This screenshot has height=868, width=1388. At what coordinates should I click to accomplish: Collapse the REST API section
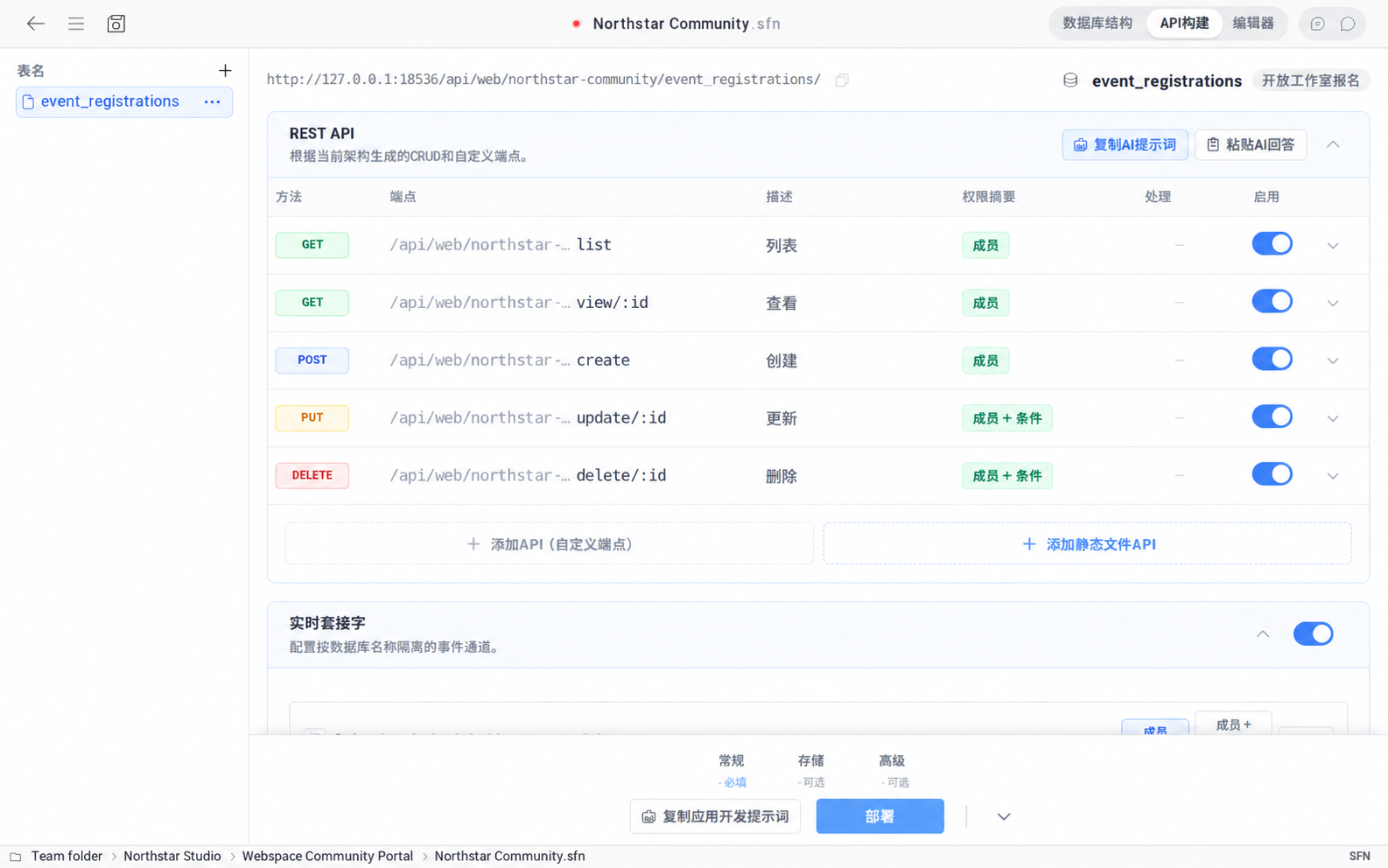(1333, 144)
